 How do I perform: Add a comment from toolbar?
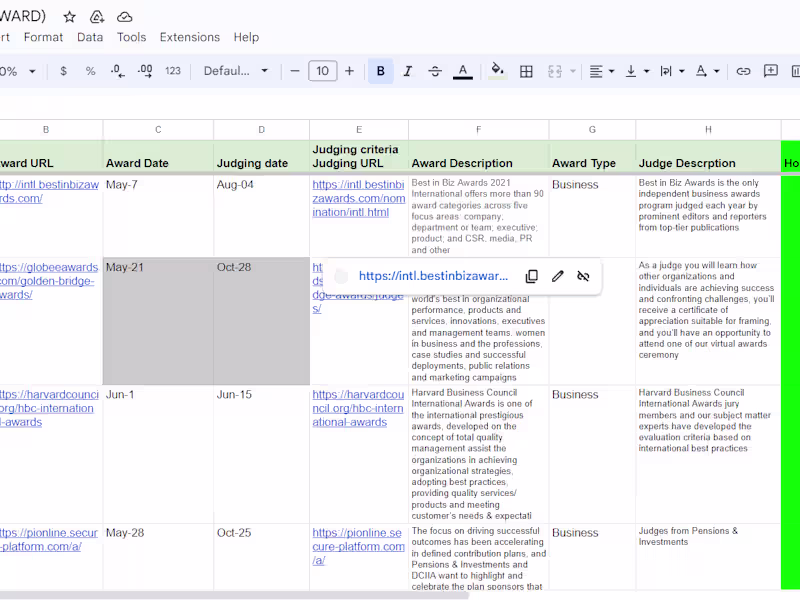pos(771,71)
